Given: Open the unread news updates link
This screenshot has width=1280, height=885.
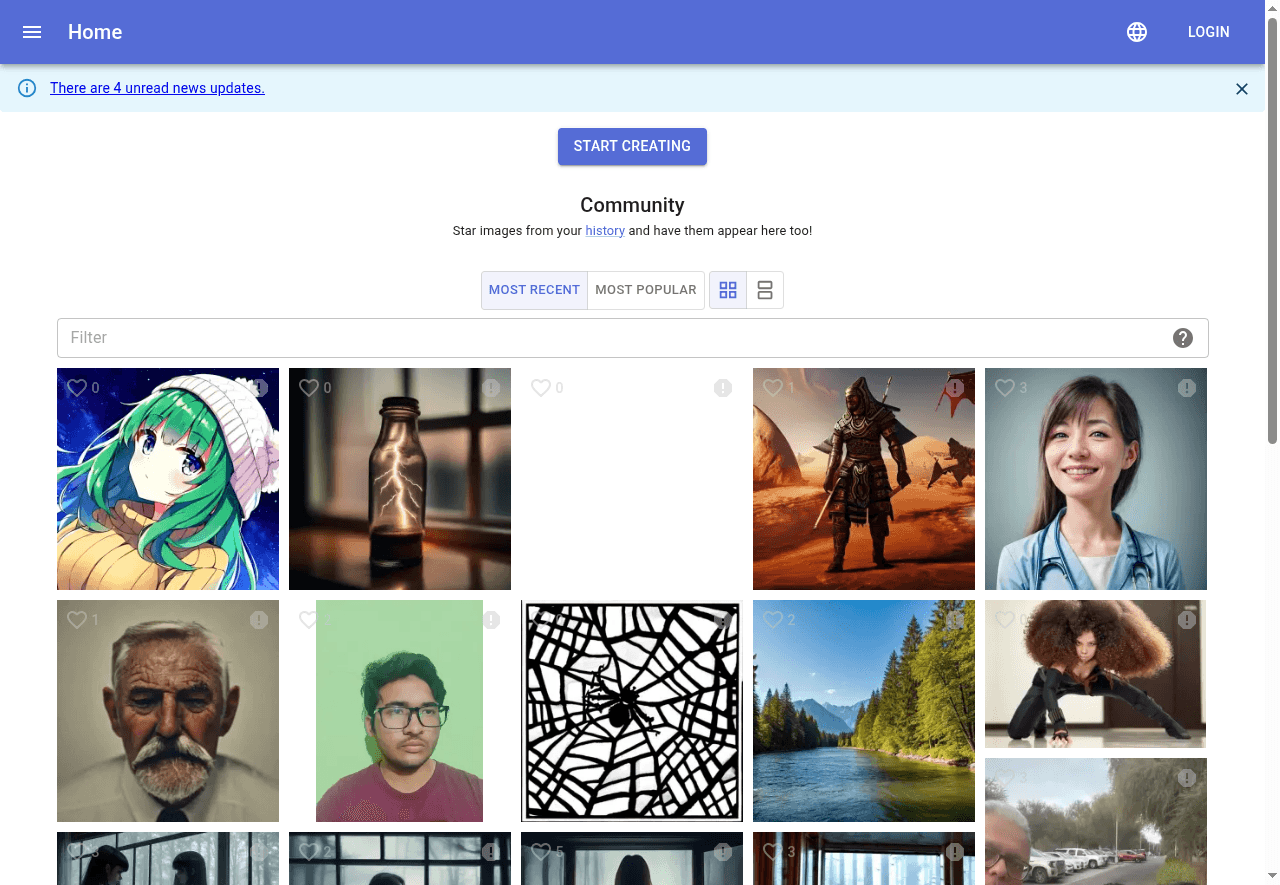Looking at the screenshot, I should [157, 88].
